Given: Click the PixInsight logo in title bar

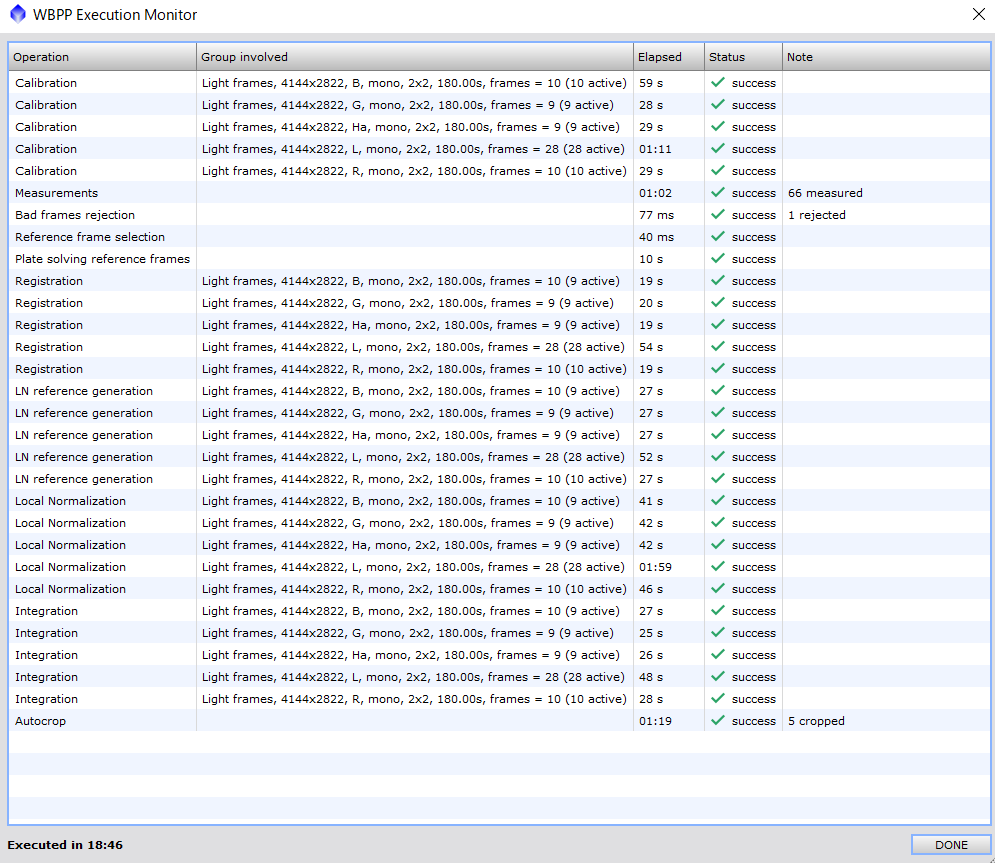Looking at the screenshot, I should [18, 14].
